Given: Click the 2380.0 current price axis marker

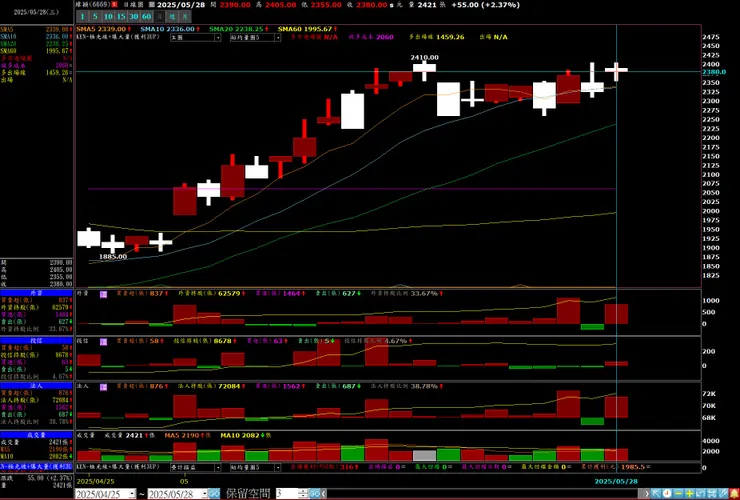Looking at the screenshot, I should click(x=714, y=72).
